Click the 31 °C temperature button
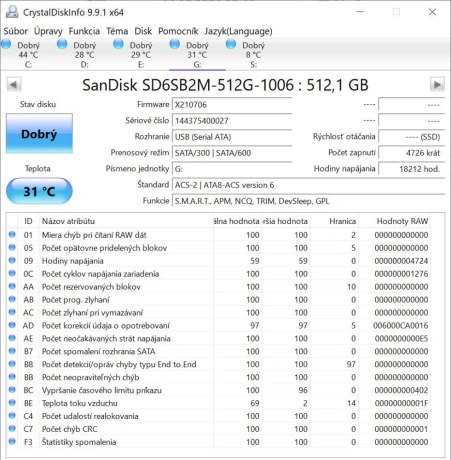This screenshot has height=460, width=451. click(x=39, y=191)
